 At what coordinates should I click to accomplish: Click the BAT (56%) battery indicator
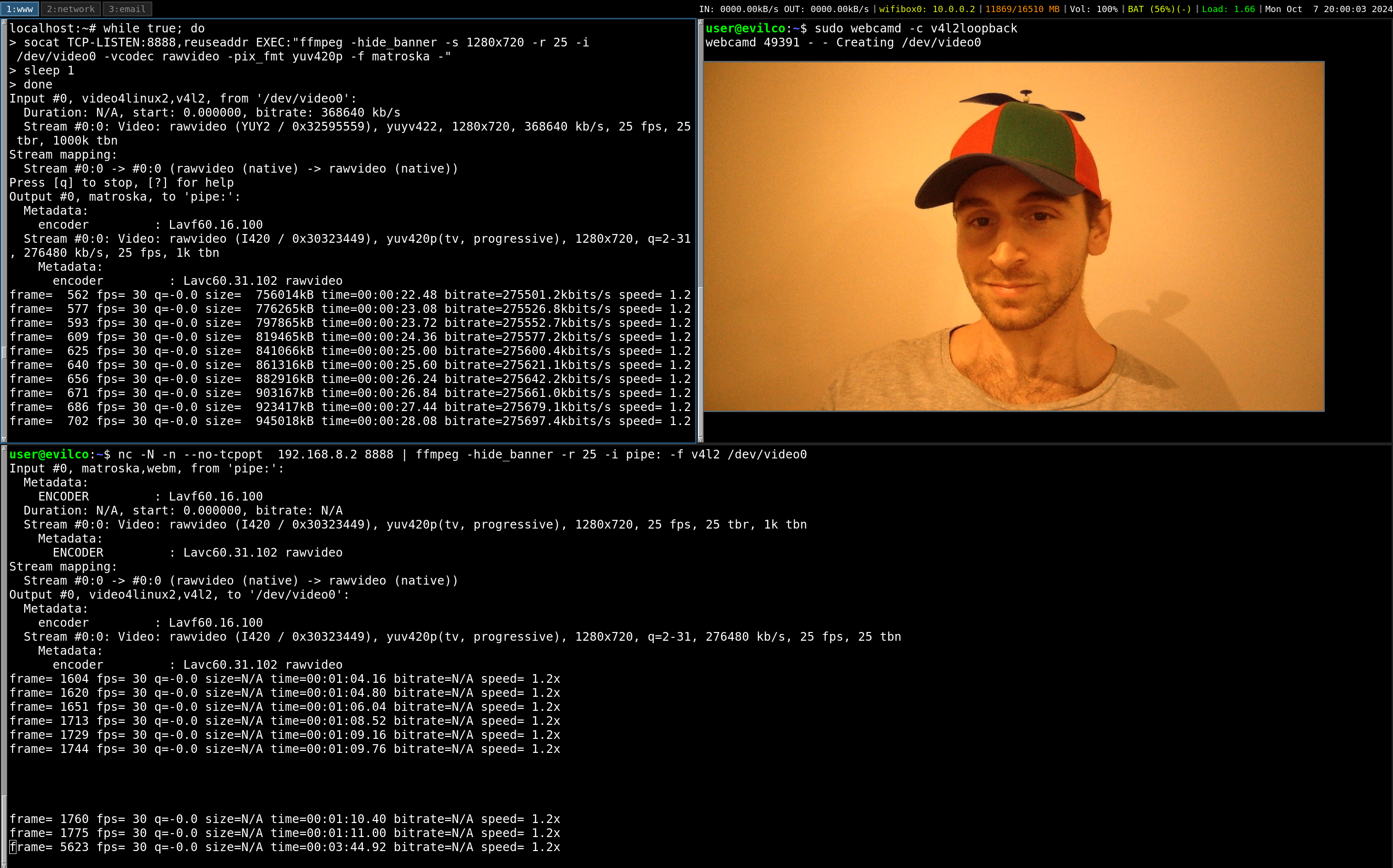click(x=1159, y=9)
